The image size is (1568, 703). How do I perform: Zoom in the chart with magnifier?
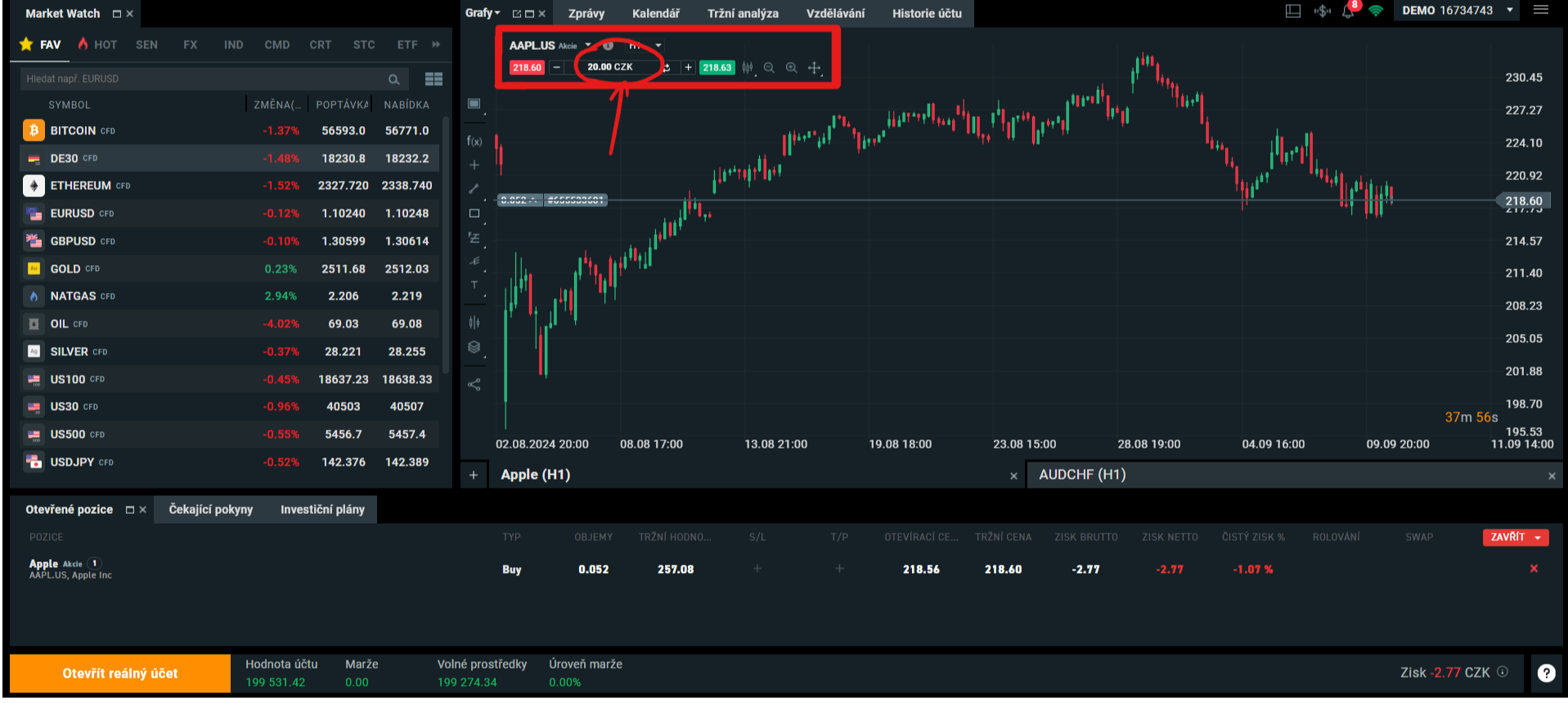pos(791,68)
